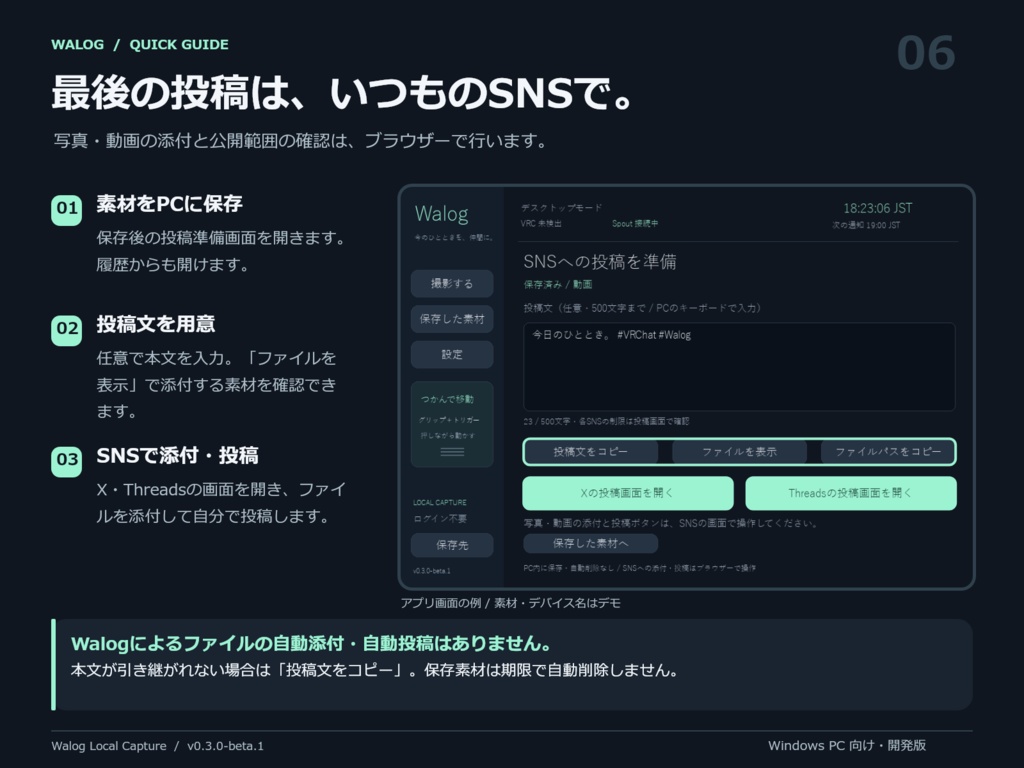The width and height of the screenshot is (1024, 768).
Task: Click the デスクトップモード label
Action: point(561,208)
